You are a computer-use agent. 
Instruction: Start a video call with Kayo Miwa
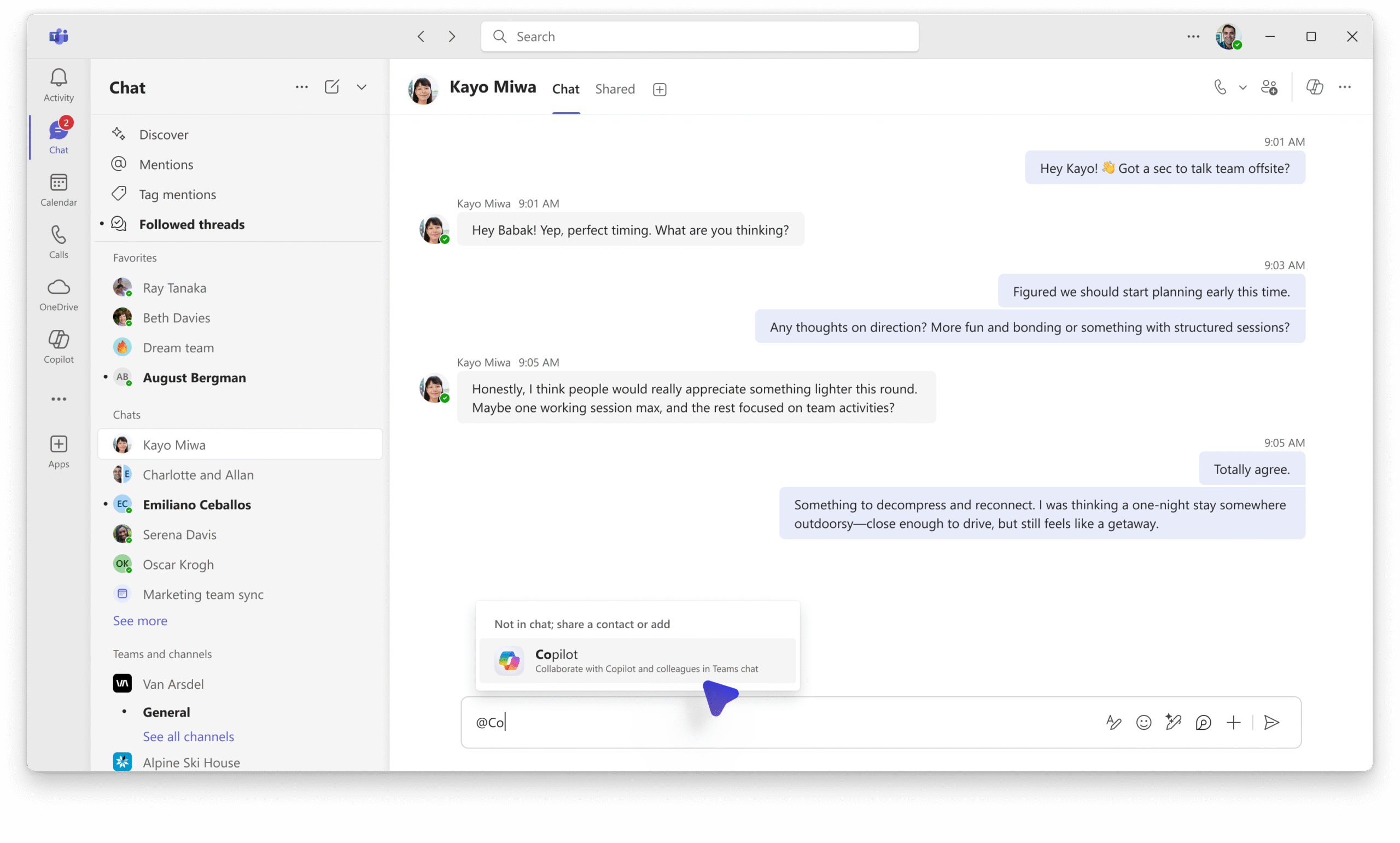coord(1220,87)
